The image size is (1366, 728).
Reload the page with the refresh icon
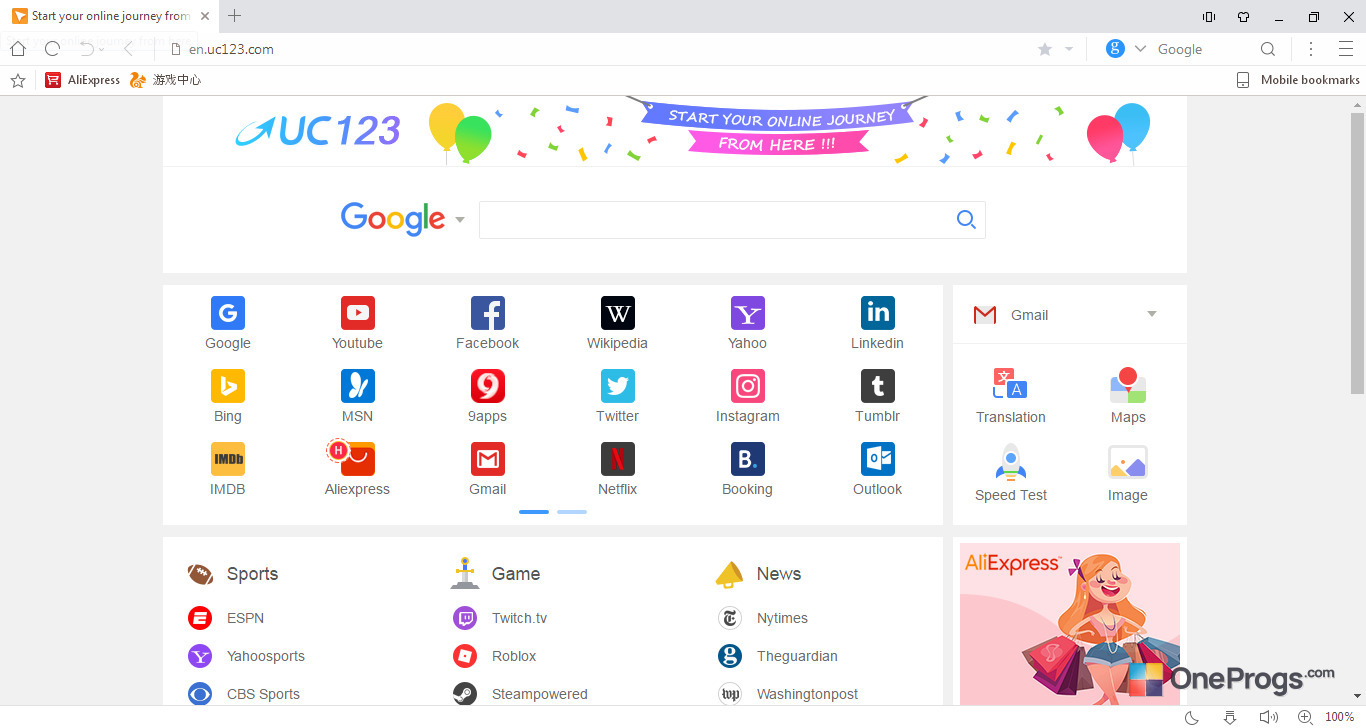(x=52, y=49)
